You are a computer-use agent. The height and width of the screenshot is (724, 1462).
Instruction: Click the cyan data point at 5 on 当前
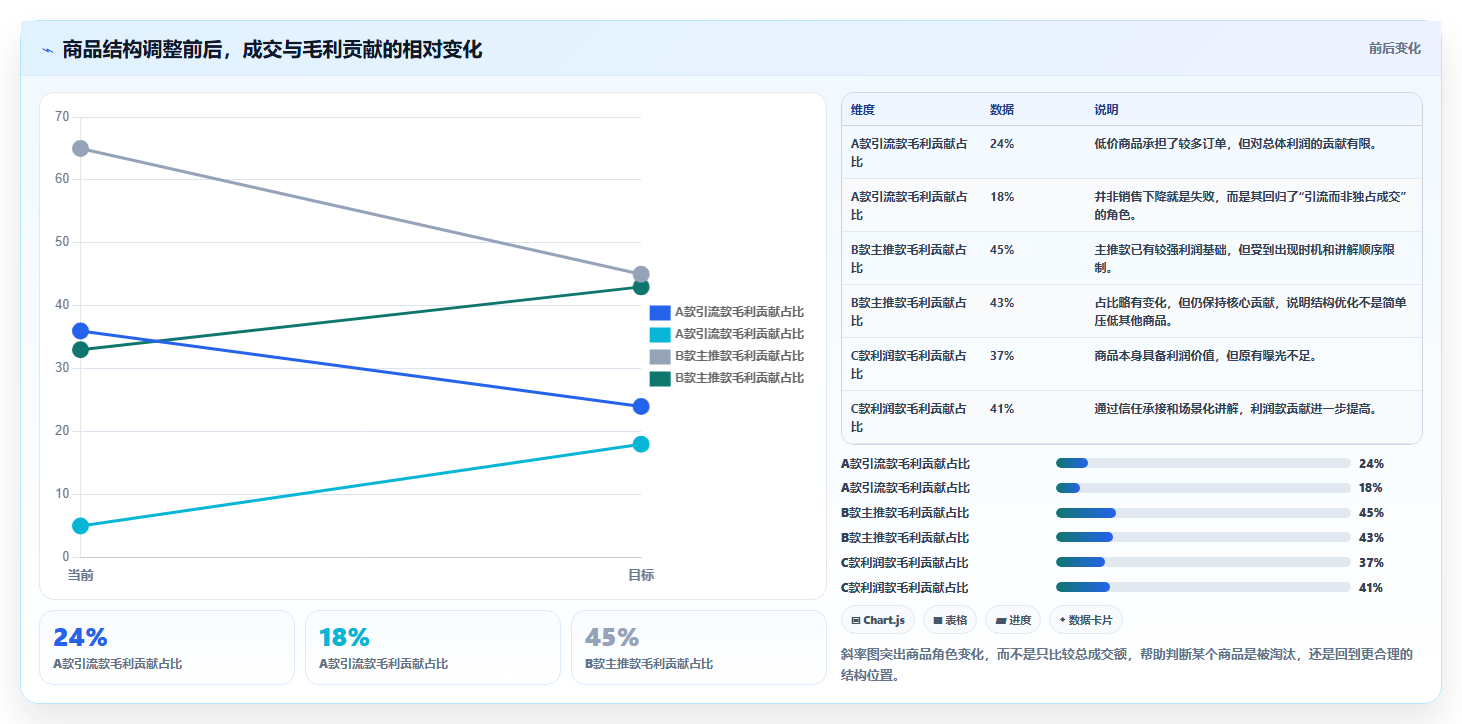[81, 526]
